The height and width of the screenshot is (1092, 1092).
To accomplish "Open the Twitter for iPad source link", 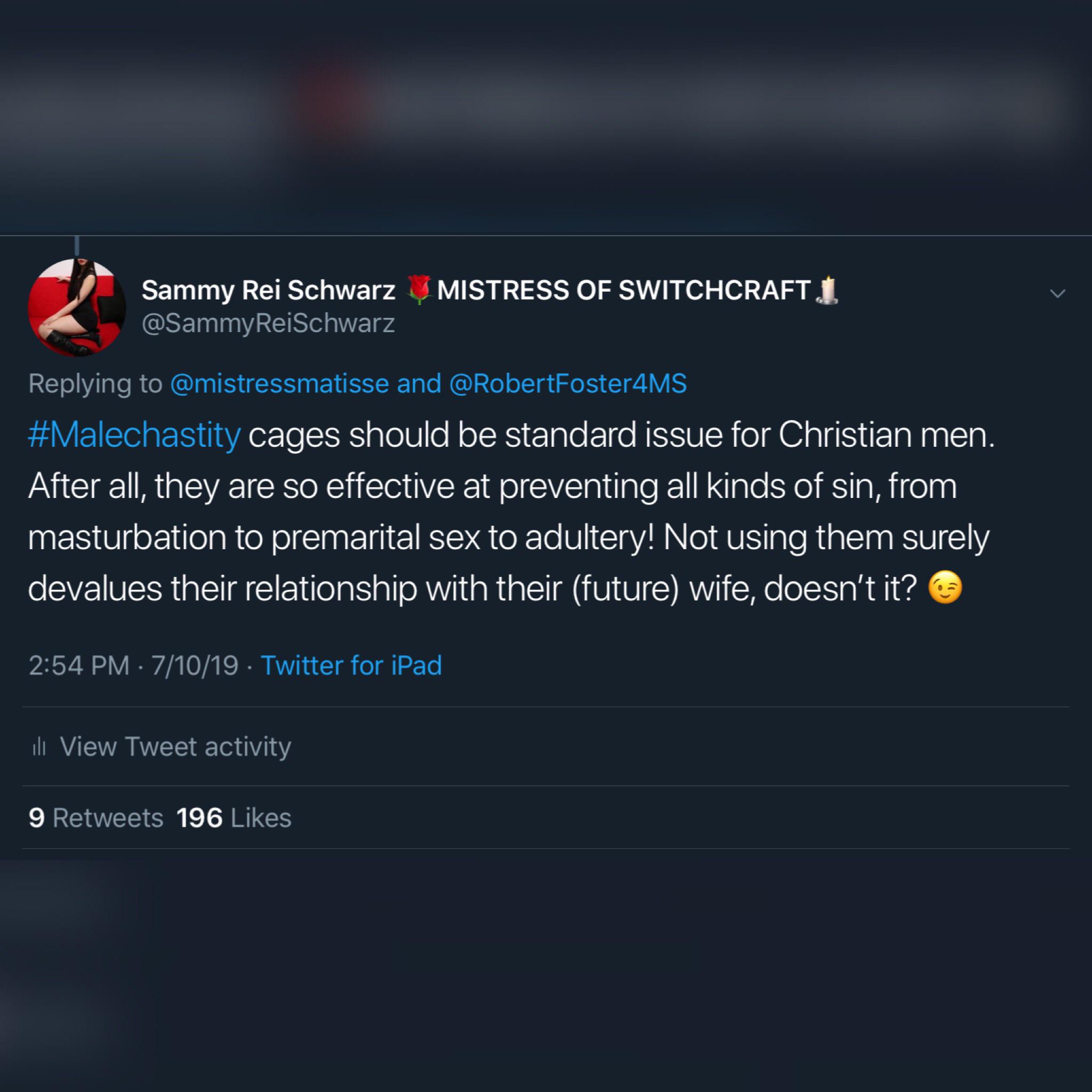I will coord(351,665).
